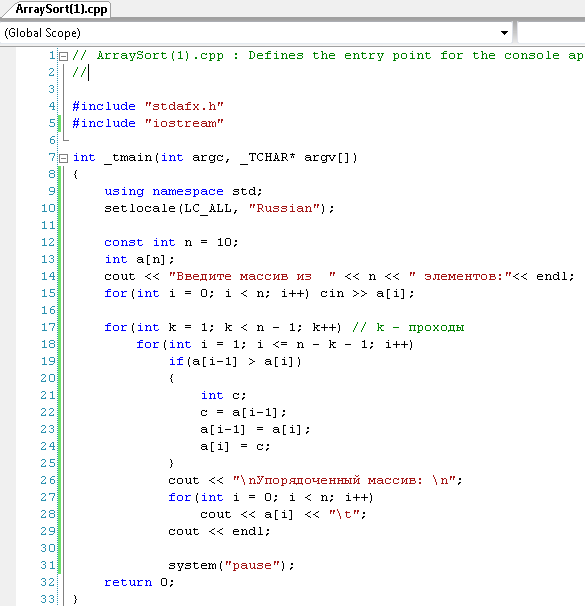
Task: Click on the _tmain function name
Action: (x=129, y=158)
